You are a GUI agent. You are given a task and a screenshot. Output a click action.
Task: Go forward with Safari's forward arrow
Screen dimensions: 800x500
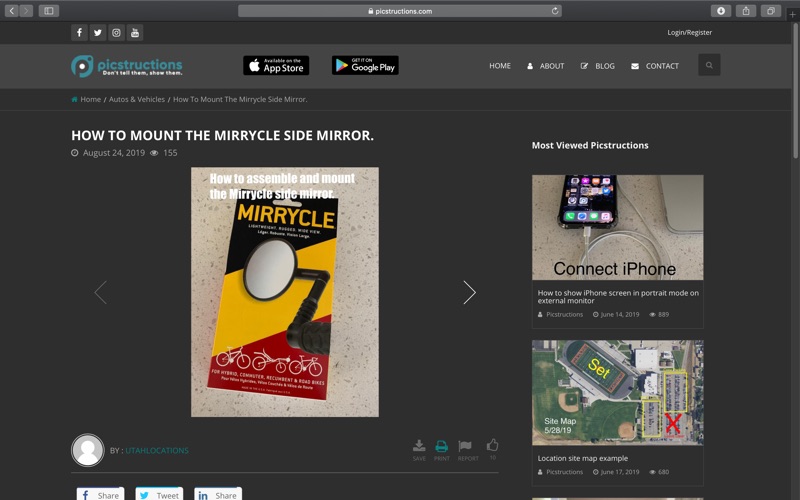pos(26,11)
